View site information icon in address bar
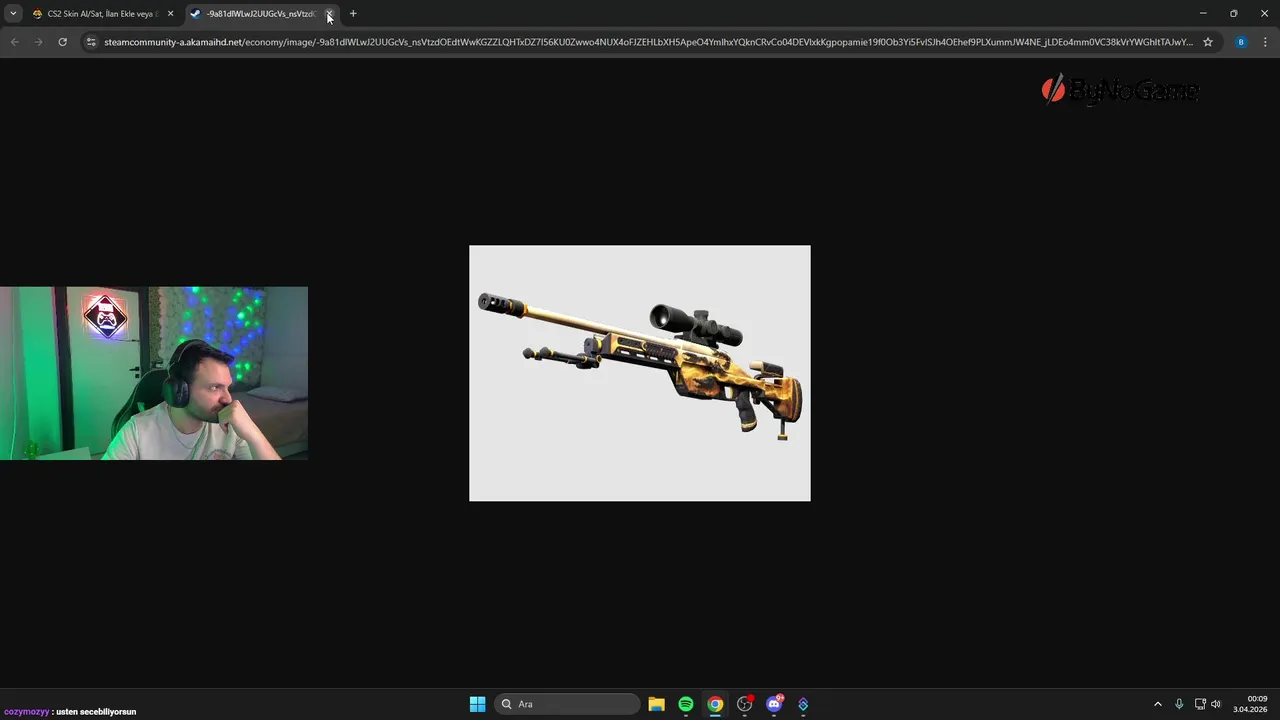Viewport: 1280px width, 720px height. click(91, 42)
